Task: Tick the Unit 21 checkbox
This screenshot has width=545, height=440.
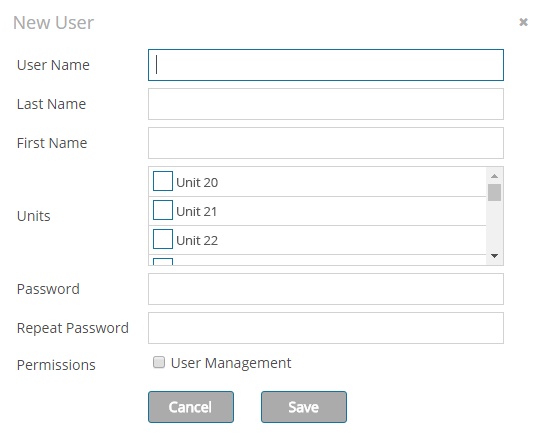Action: pyautogui.click(x=163, y=210)
